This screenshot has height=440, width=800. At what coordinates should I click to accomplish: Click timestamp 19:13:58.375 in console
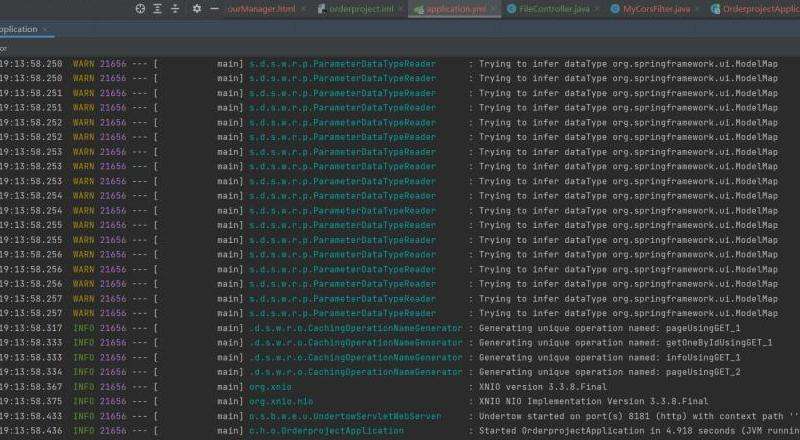31,402
